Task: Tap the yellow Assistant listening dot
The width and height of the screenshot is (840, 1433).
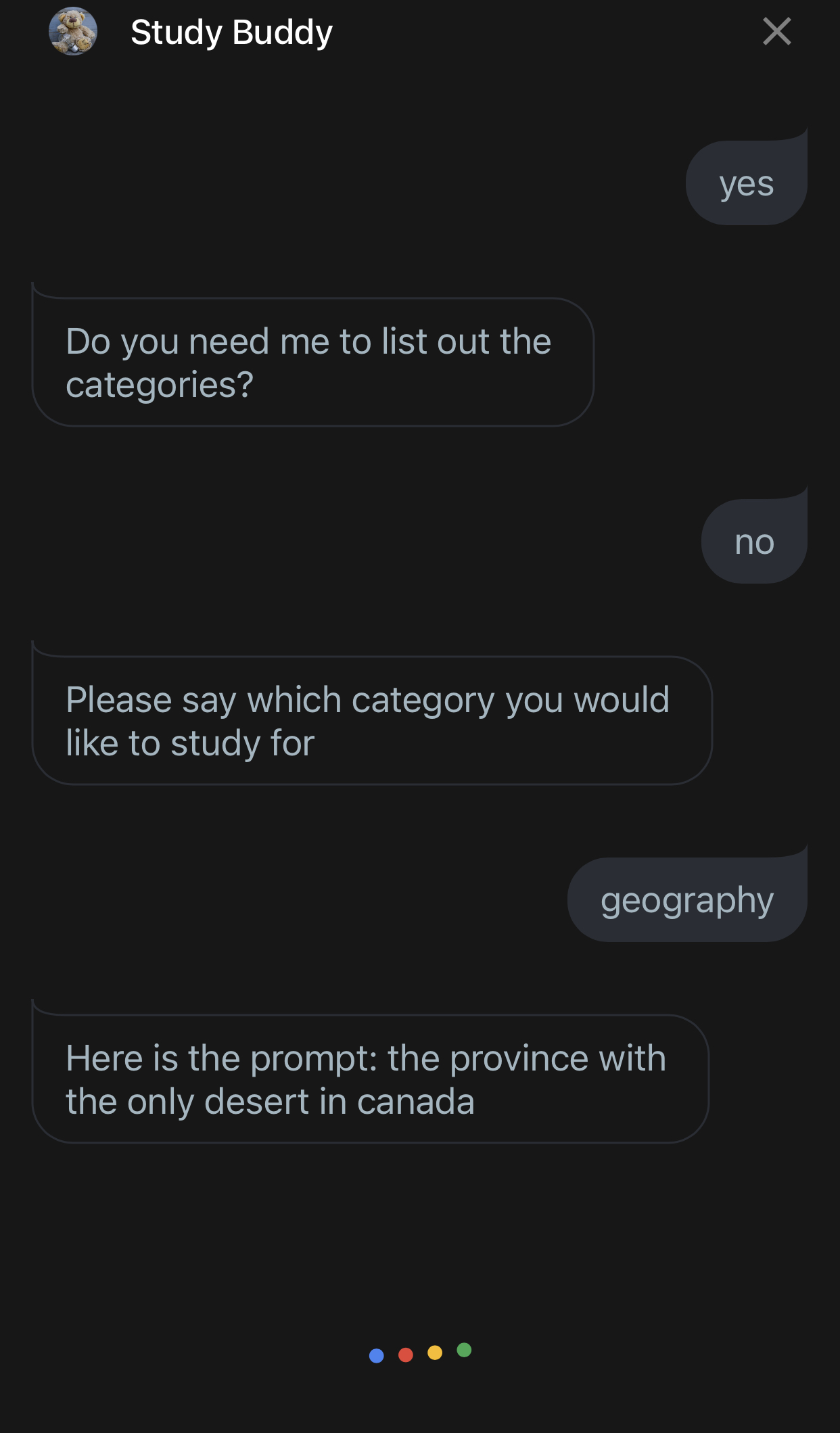Action: click(x=435, y=1353)
